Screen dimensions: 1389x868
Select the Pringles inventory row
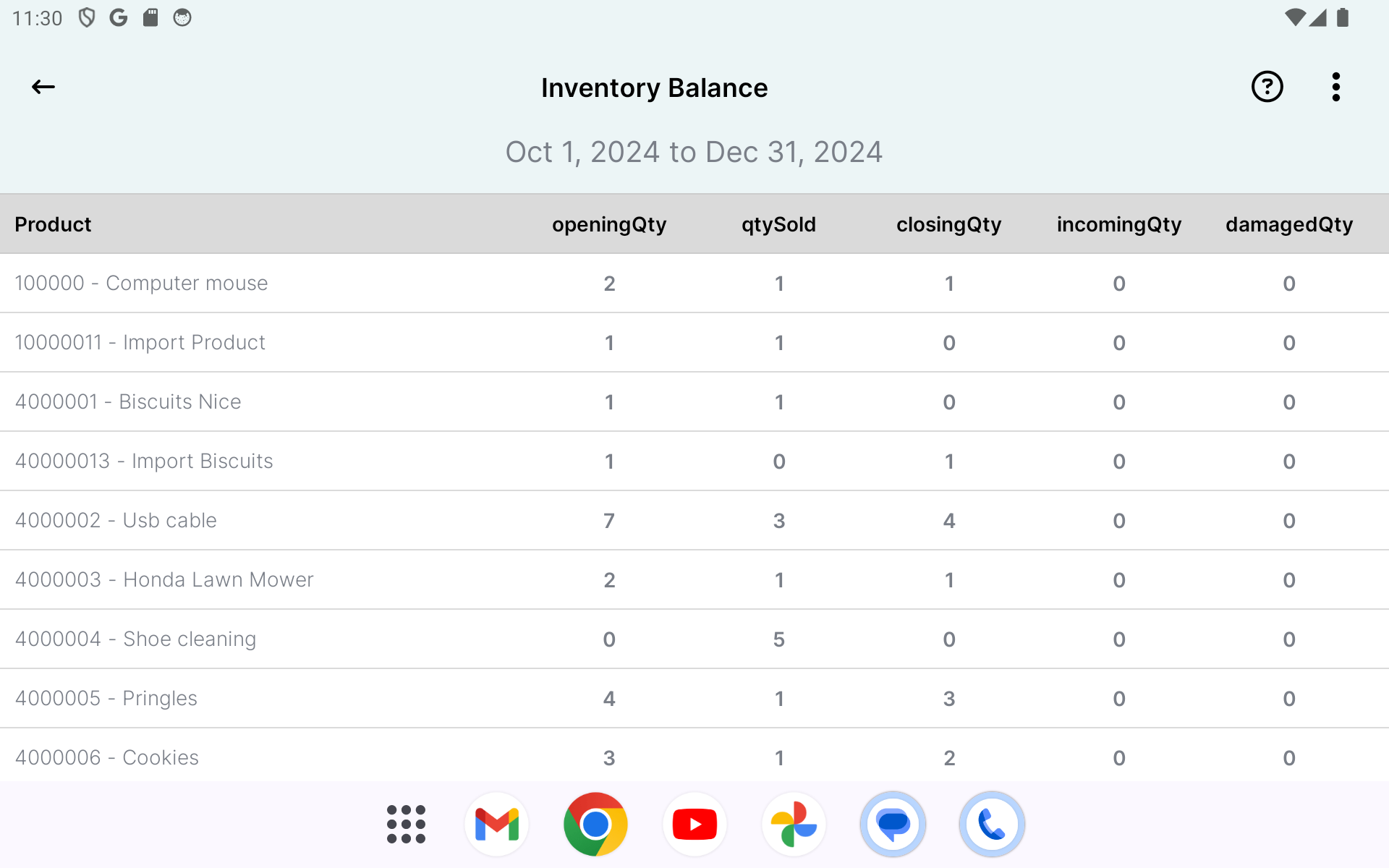[106, 699]
